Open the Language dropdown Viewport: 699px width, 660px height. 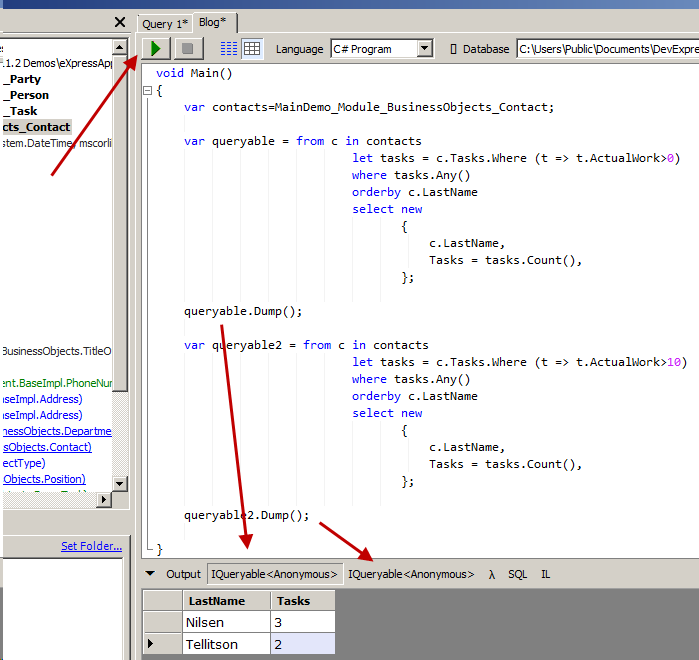pos(424,48)
